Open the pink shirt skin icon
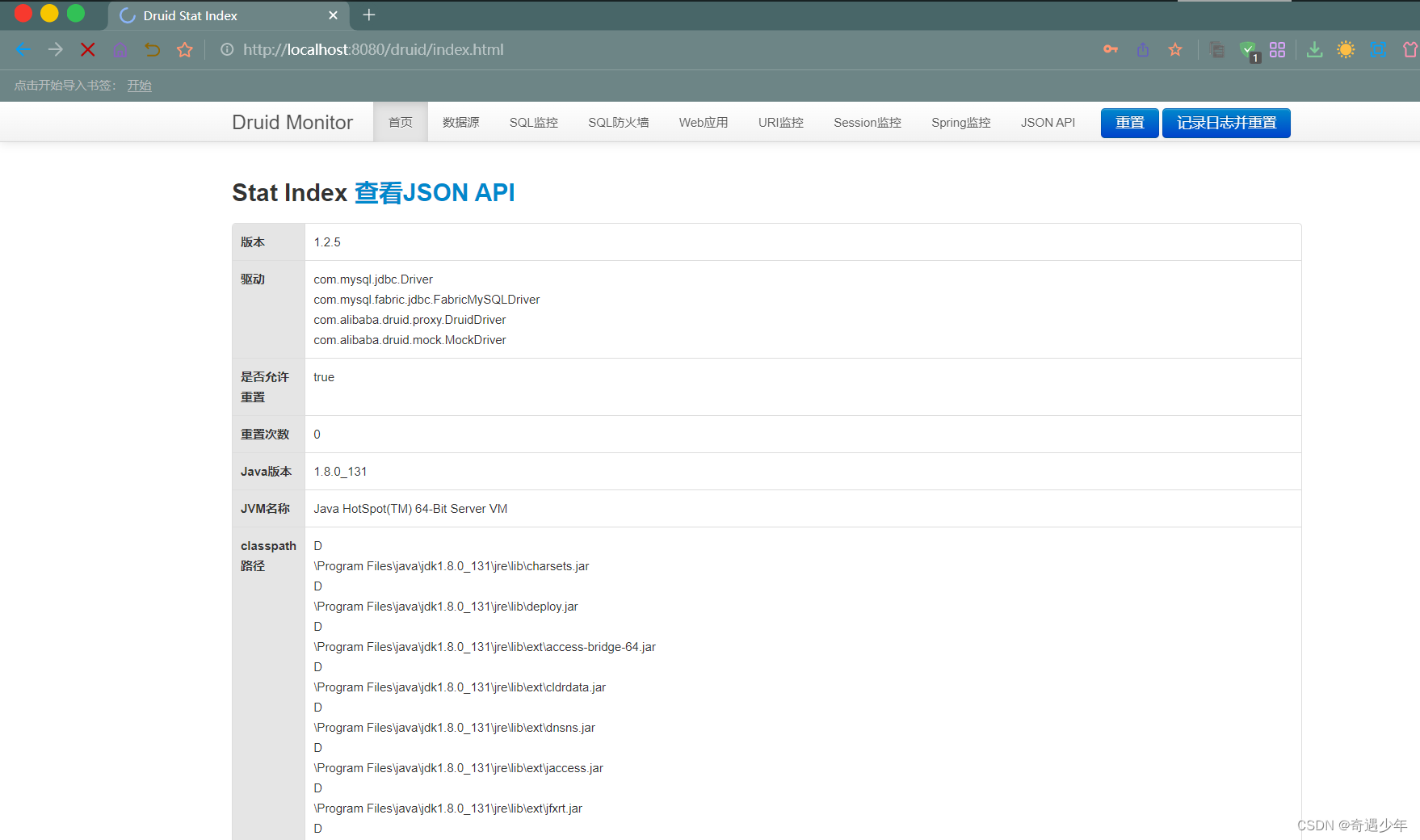Image resolution: width=1420 pixels, height=840 pixels. 1410,49
